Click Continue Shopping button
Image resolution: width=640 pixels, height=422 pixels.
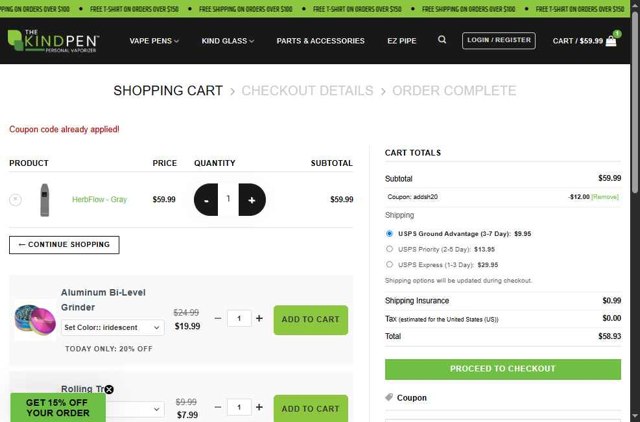pos(64,245)
